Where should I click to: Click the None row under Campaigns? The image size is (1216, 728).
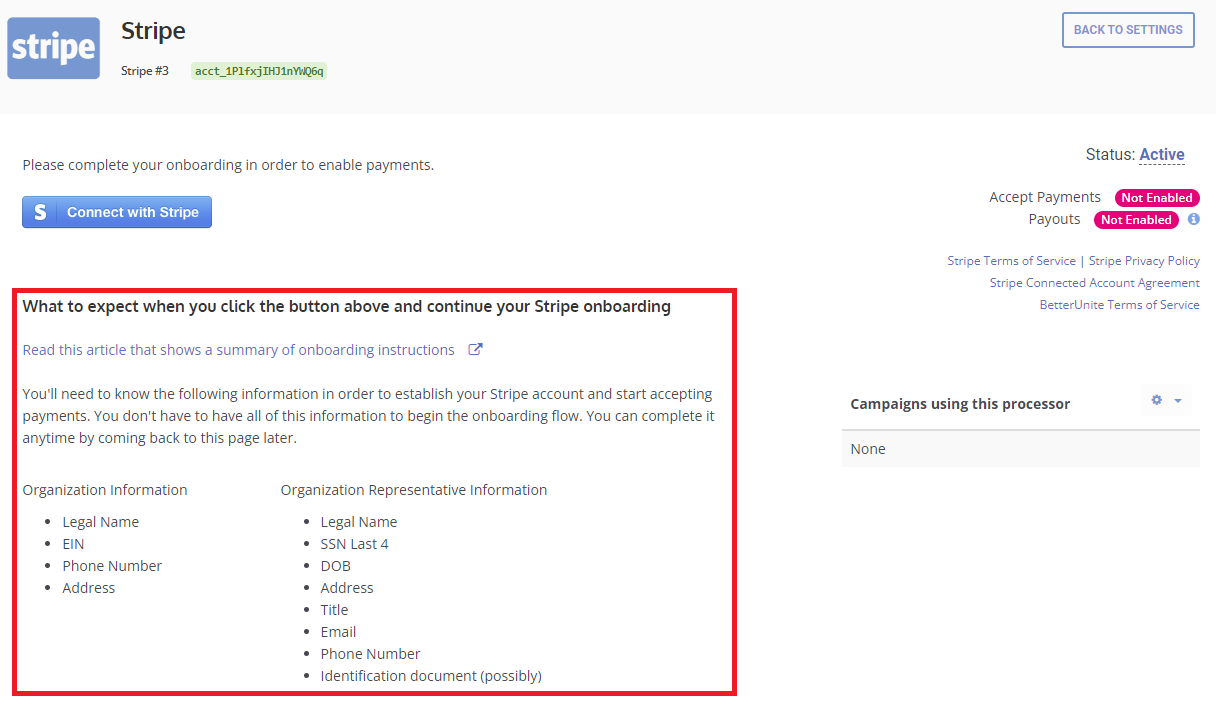pyautogui.click(x=1020, y=449)
